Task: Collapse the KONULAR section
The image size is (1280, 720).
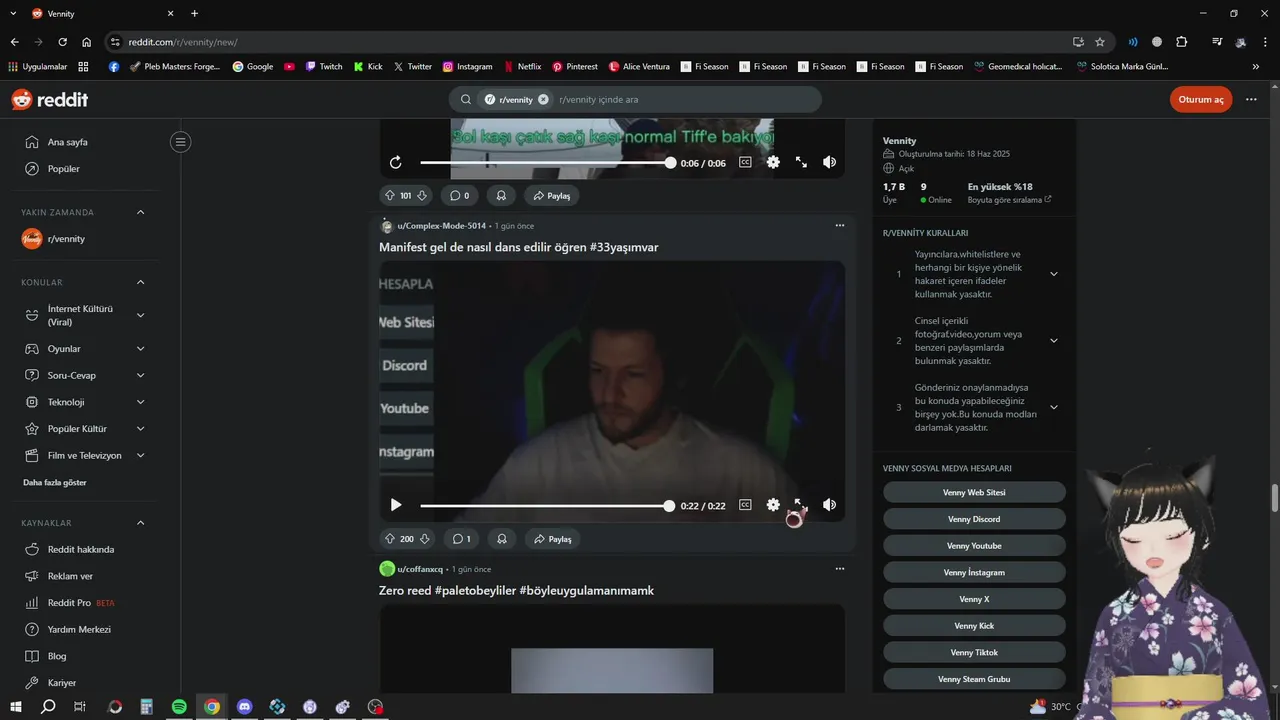Action: [x=140, y=282]
